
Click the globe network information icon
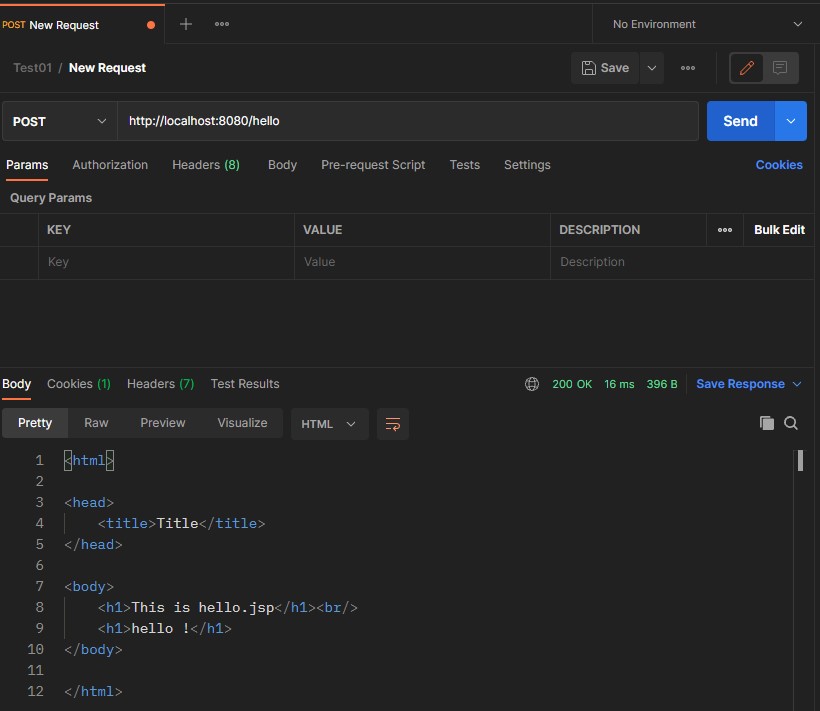click(532, 384)
